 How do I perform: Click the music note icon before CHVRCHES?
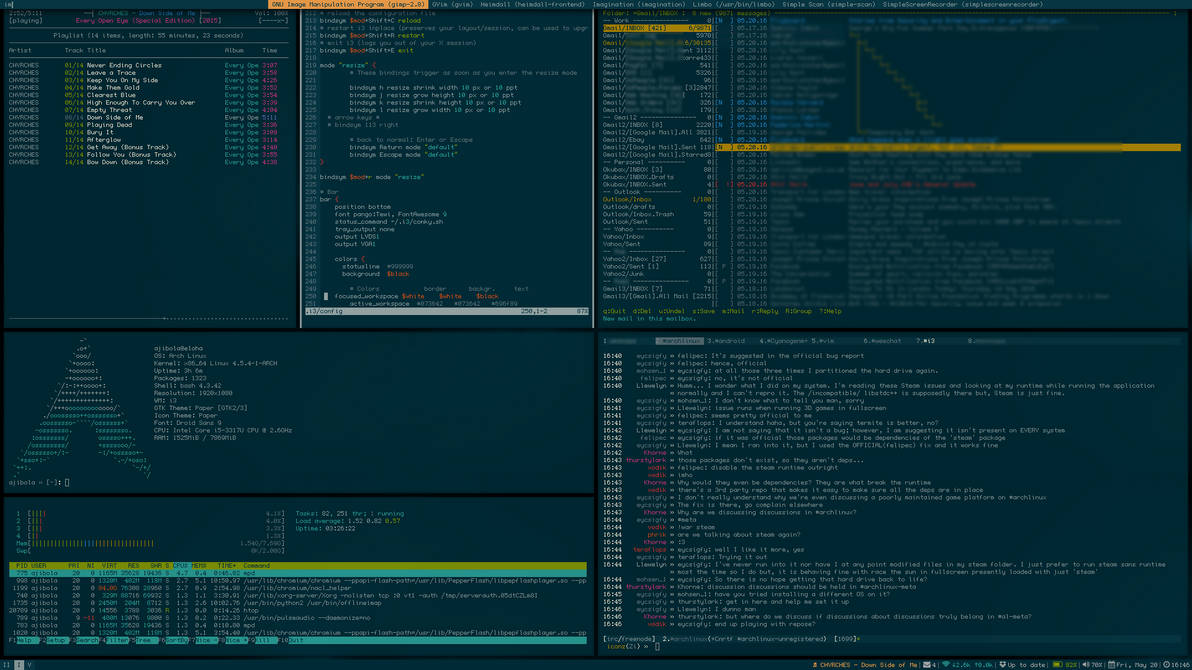(815, 665)
